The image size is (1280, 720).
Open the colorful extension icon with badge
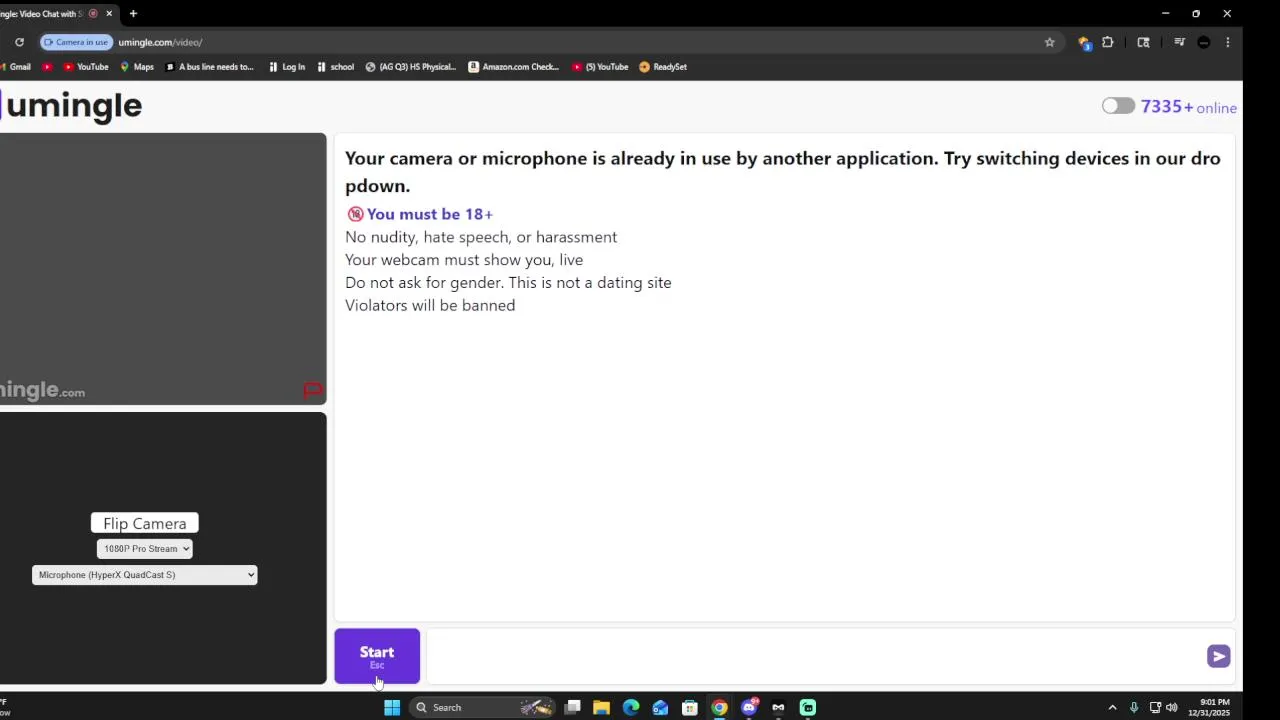(1084, 42)
